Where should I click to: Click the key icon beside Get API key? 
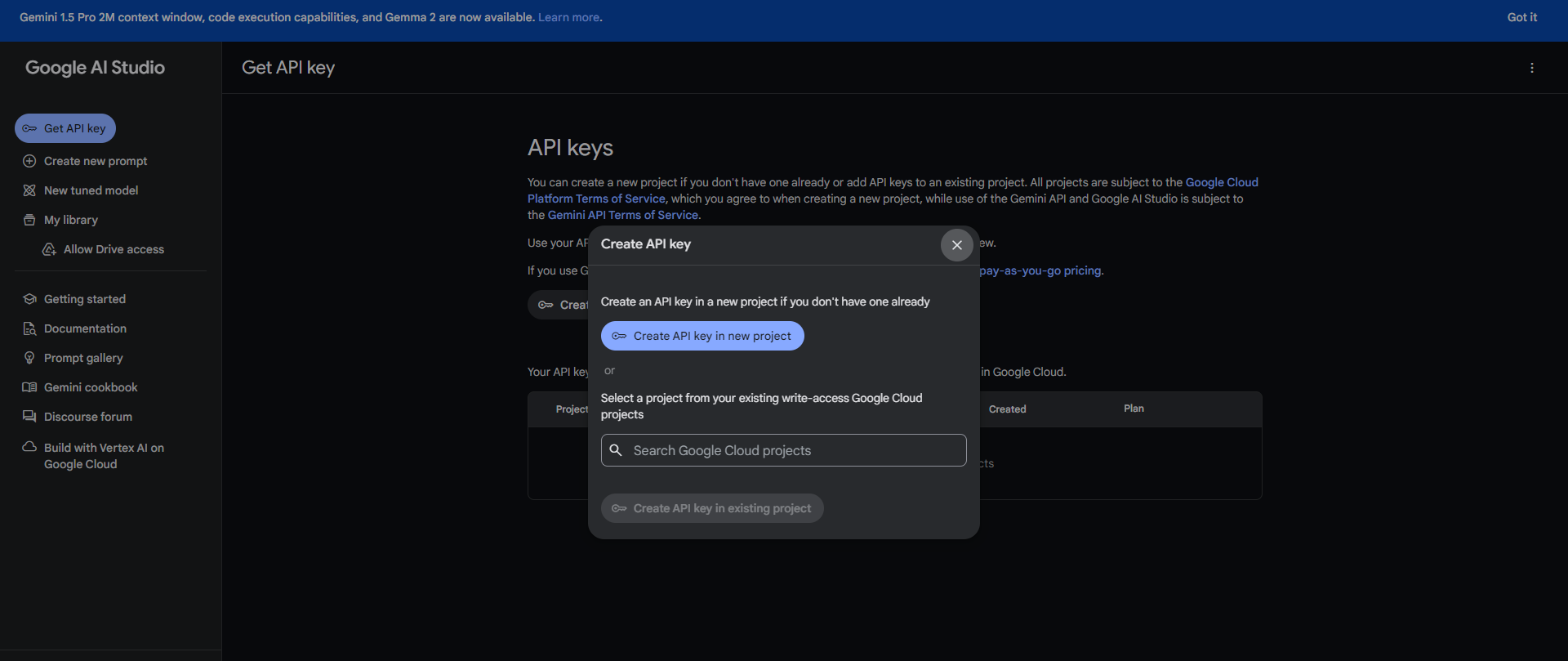point(29,128)
